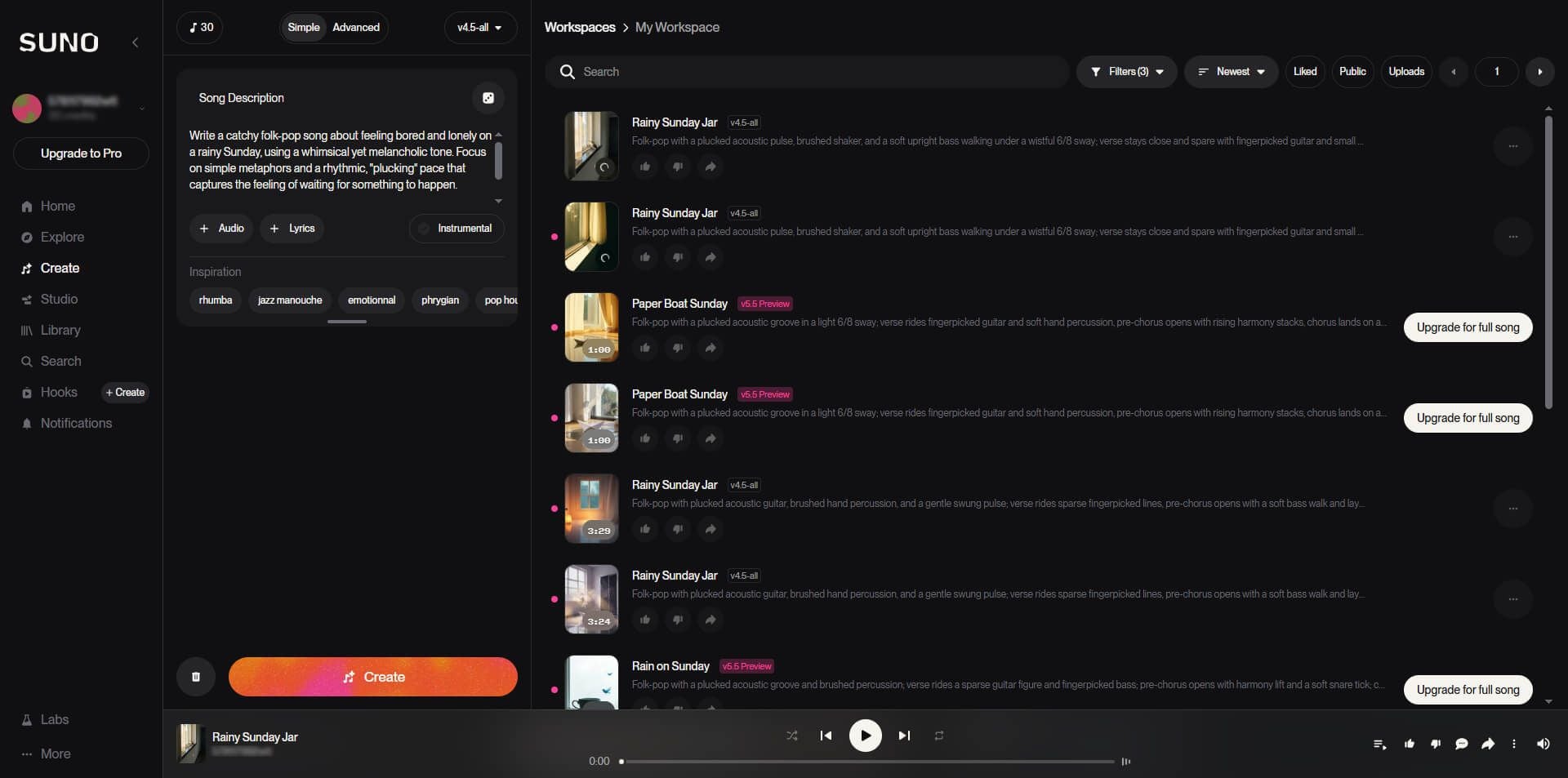Add Lyrics to the song

[x=292, y=229]
